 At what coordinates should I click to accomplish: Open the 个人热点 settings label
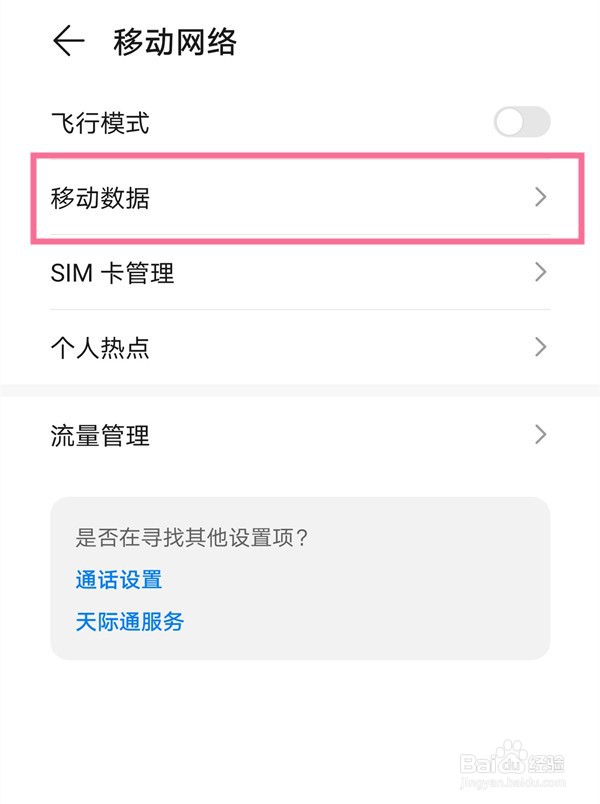click(x=100, y=348)
